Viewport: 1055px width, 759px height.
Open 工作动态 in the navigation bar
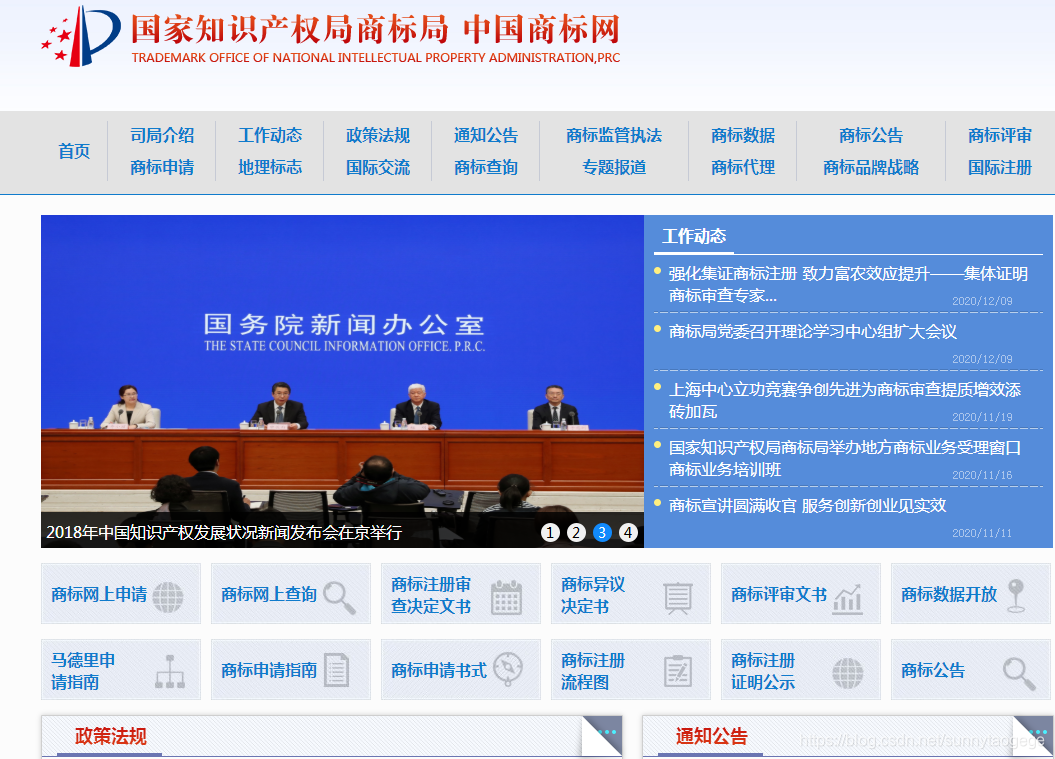(x=270, y=135)
